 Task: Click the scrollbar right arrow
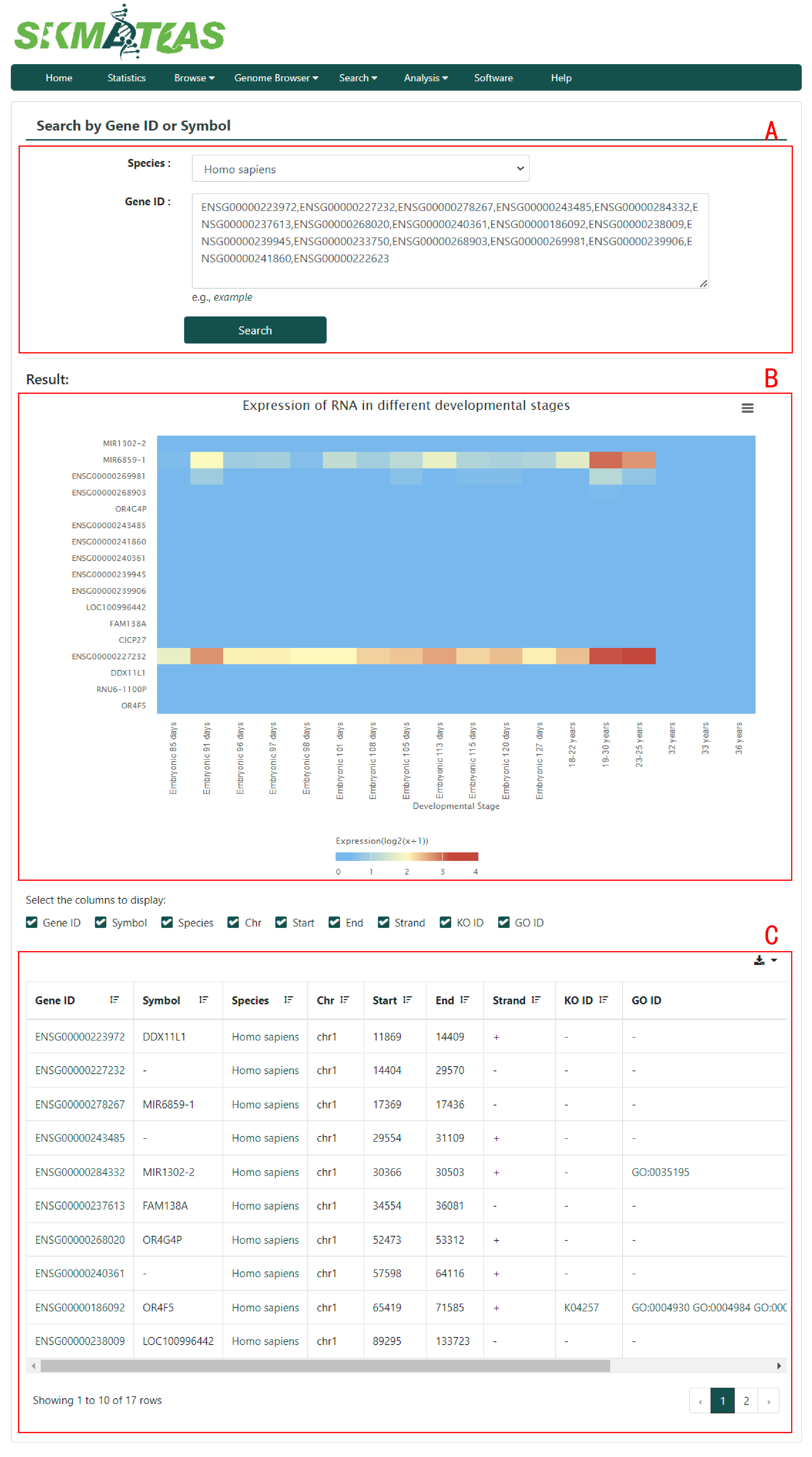(x=779, y=1365)
